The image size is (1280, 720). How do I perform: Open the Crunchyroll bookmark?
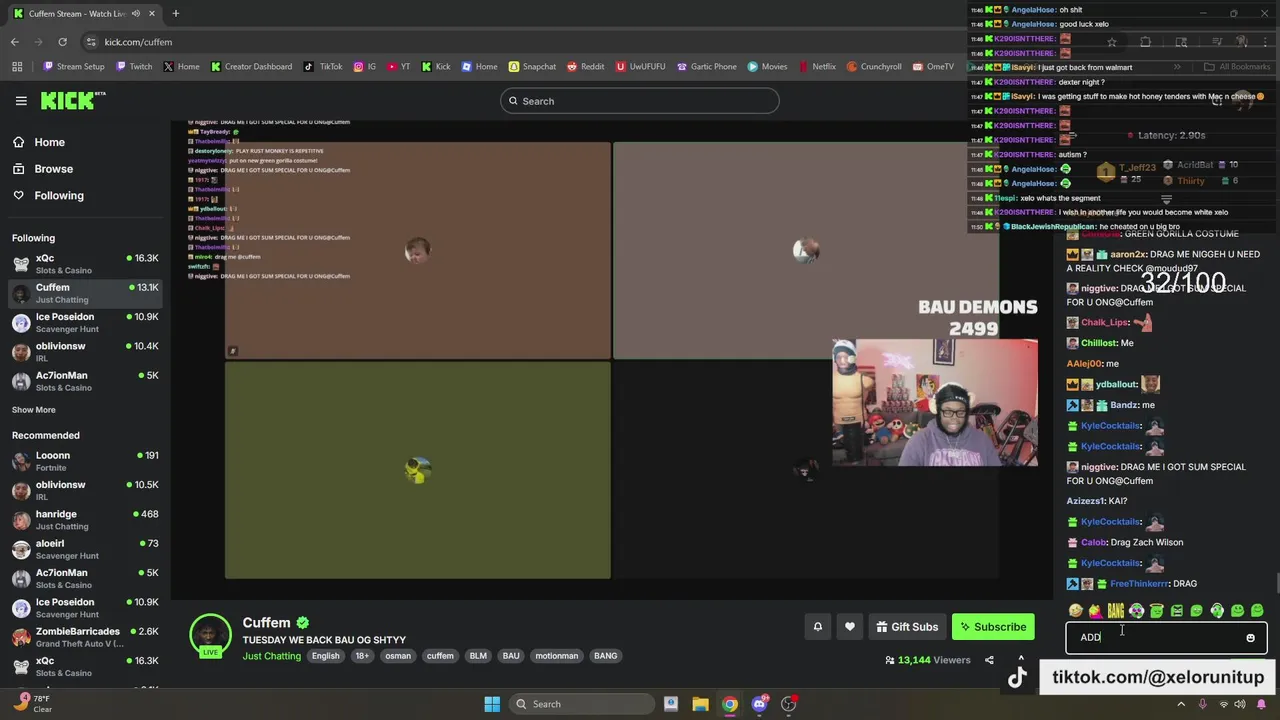point(874,67)
